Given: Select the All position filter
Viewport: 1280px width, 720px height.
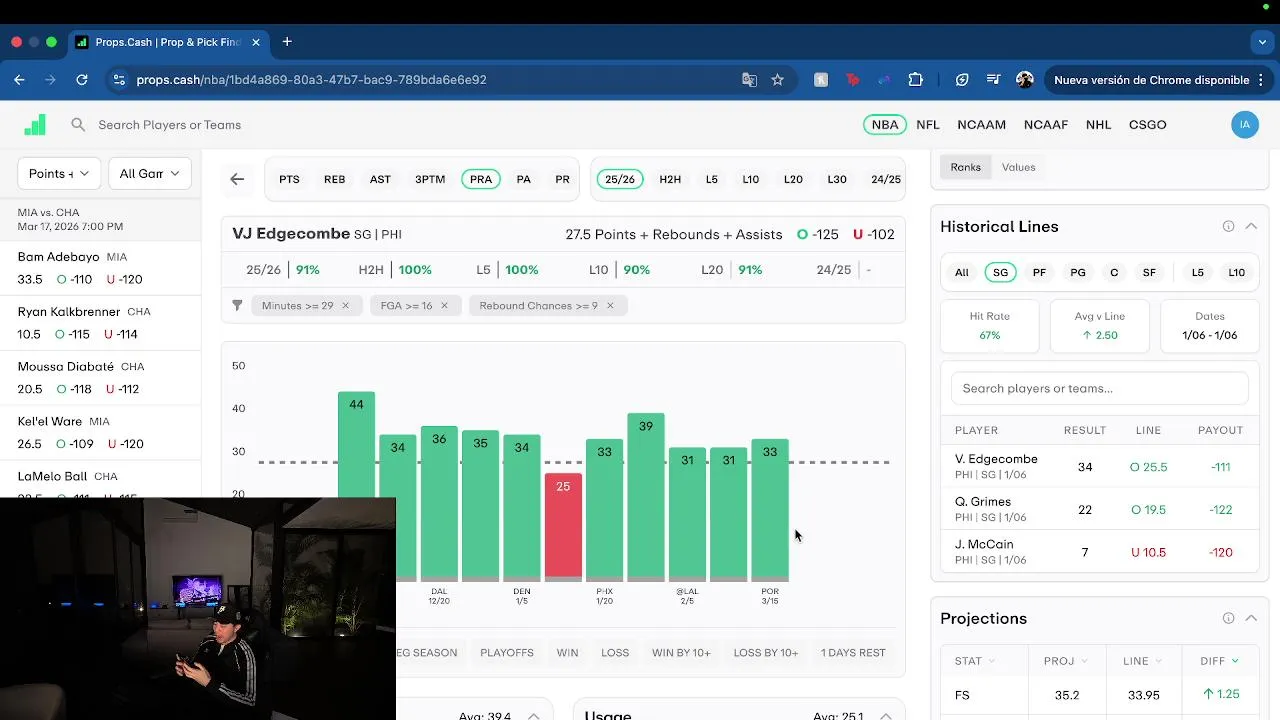Looking at the screenshot, I should [961, 272].
